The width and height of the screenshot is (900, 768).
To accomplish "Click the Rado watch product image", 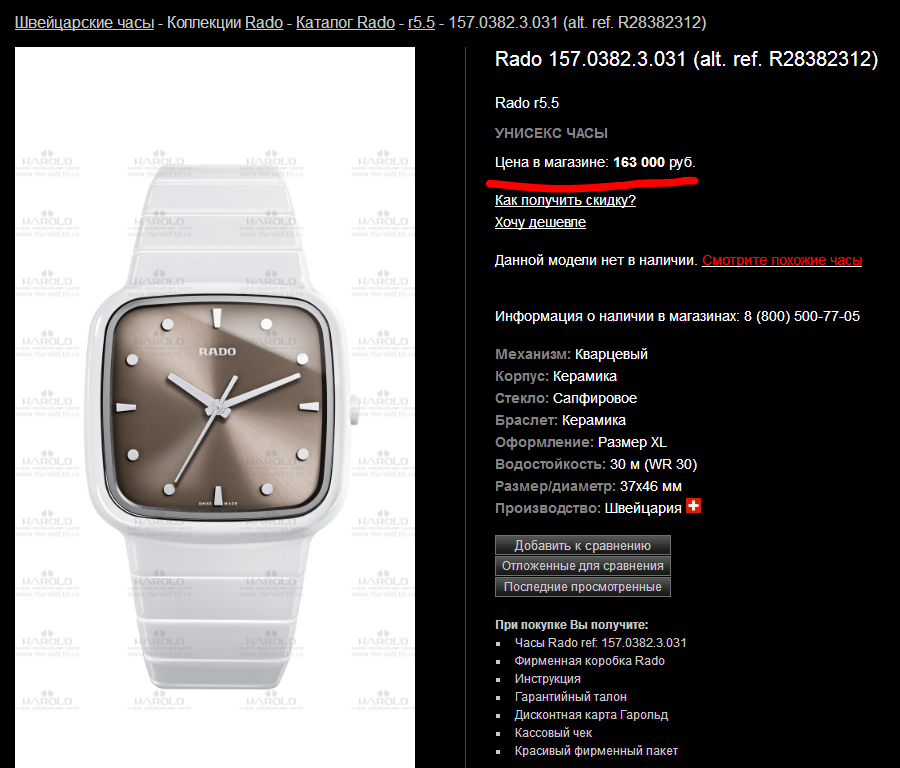I will [215, 408].
